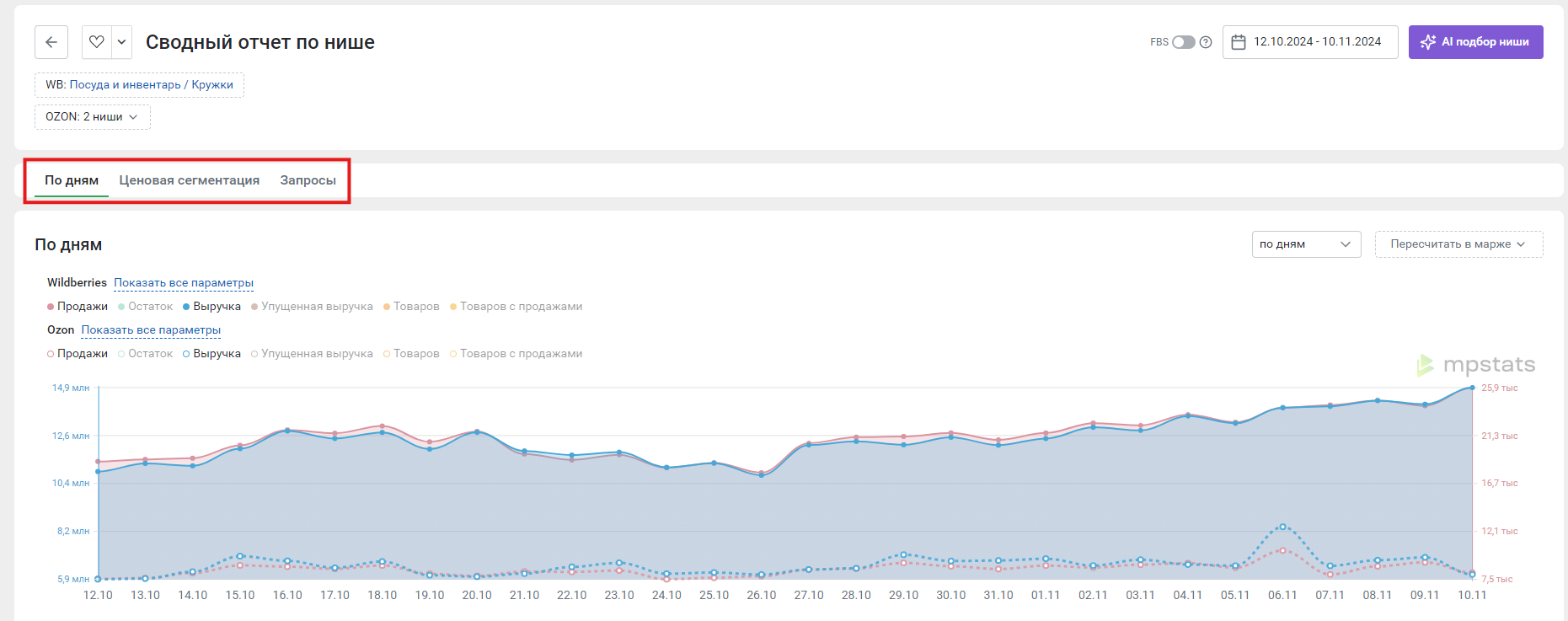Click the Ozon peak data point on 06.11

point(1282,527)
